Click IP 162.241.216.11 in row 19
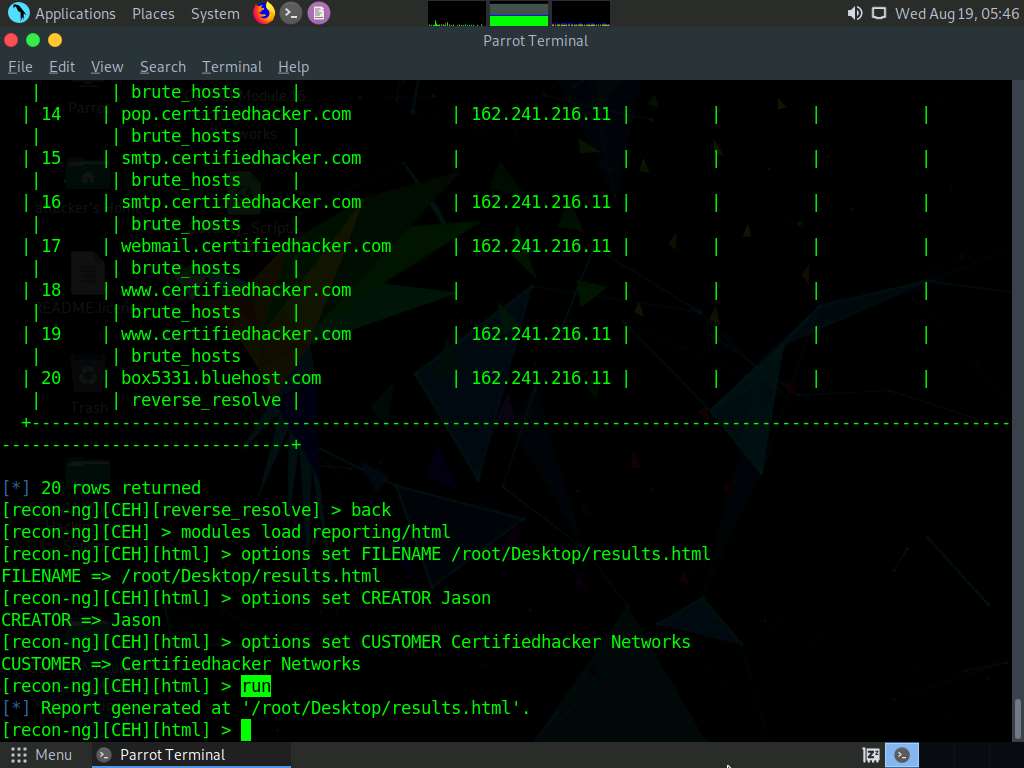 541,334
